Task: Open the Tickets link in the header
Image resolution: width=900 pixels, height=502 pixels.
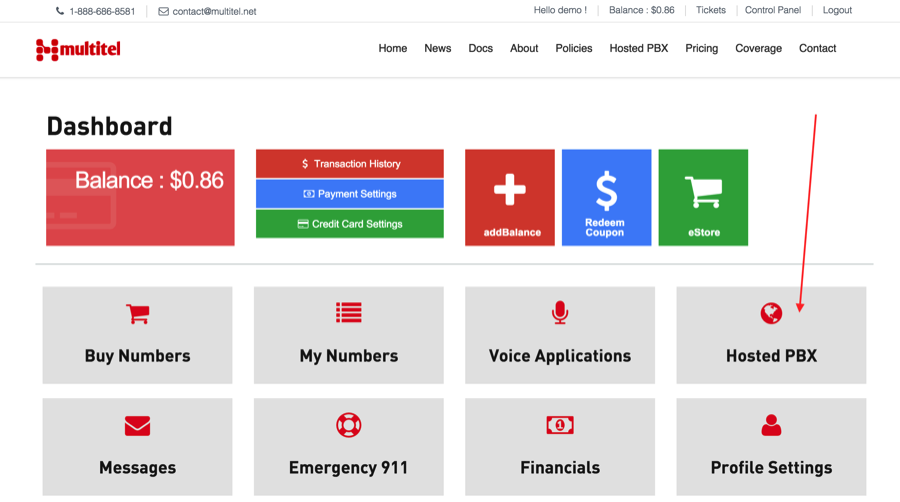Action: [x=711, y=10]
